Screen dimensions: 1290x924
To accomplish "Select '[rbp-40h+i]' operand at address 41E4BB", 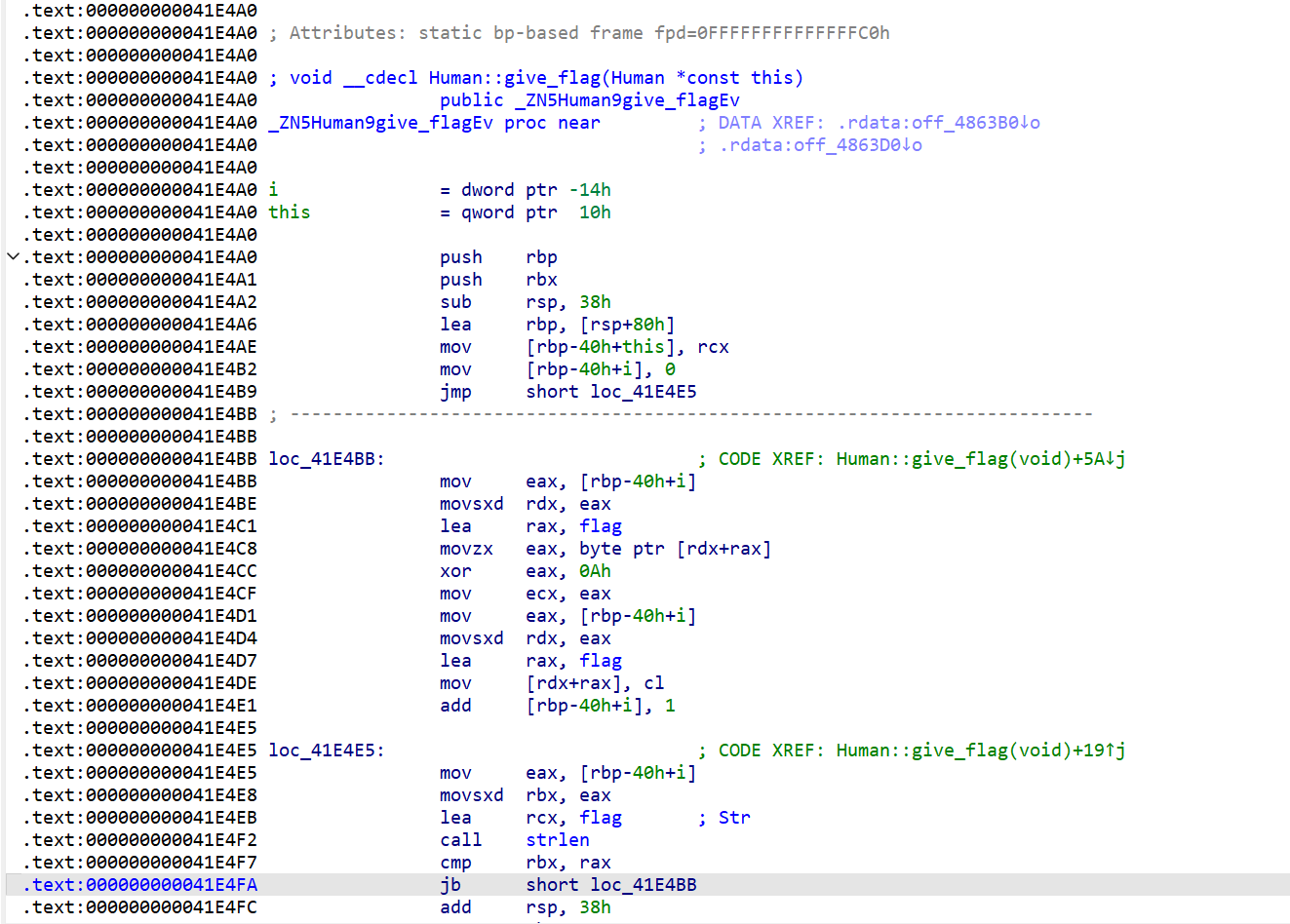I will pyautogui.click(x=639, y=481).
